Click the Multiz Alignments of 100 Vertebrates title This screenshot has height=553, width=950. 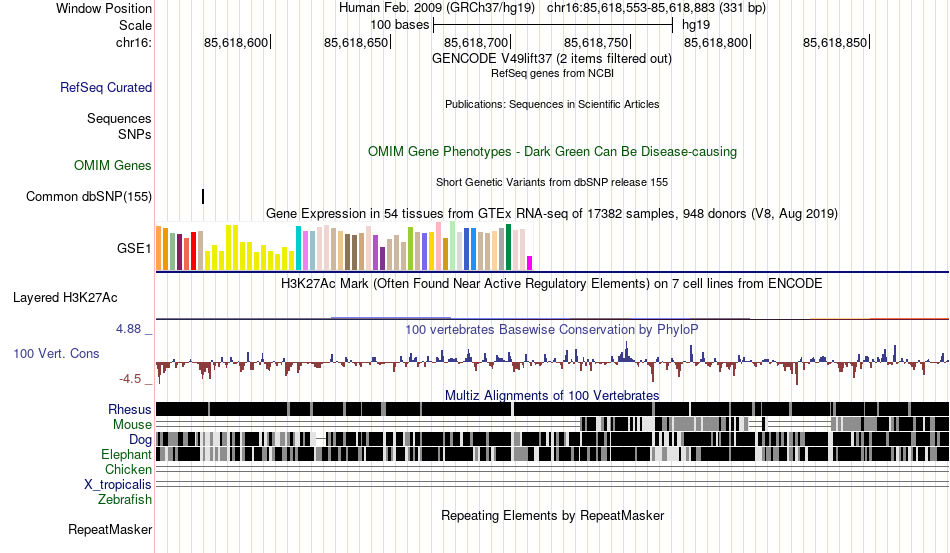pos(552,396)
